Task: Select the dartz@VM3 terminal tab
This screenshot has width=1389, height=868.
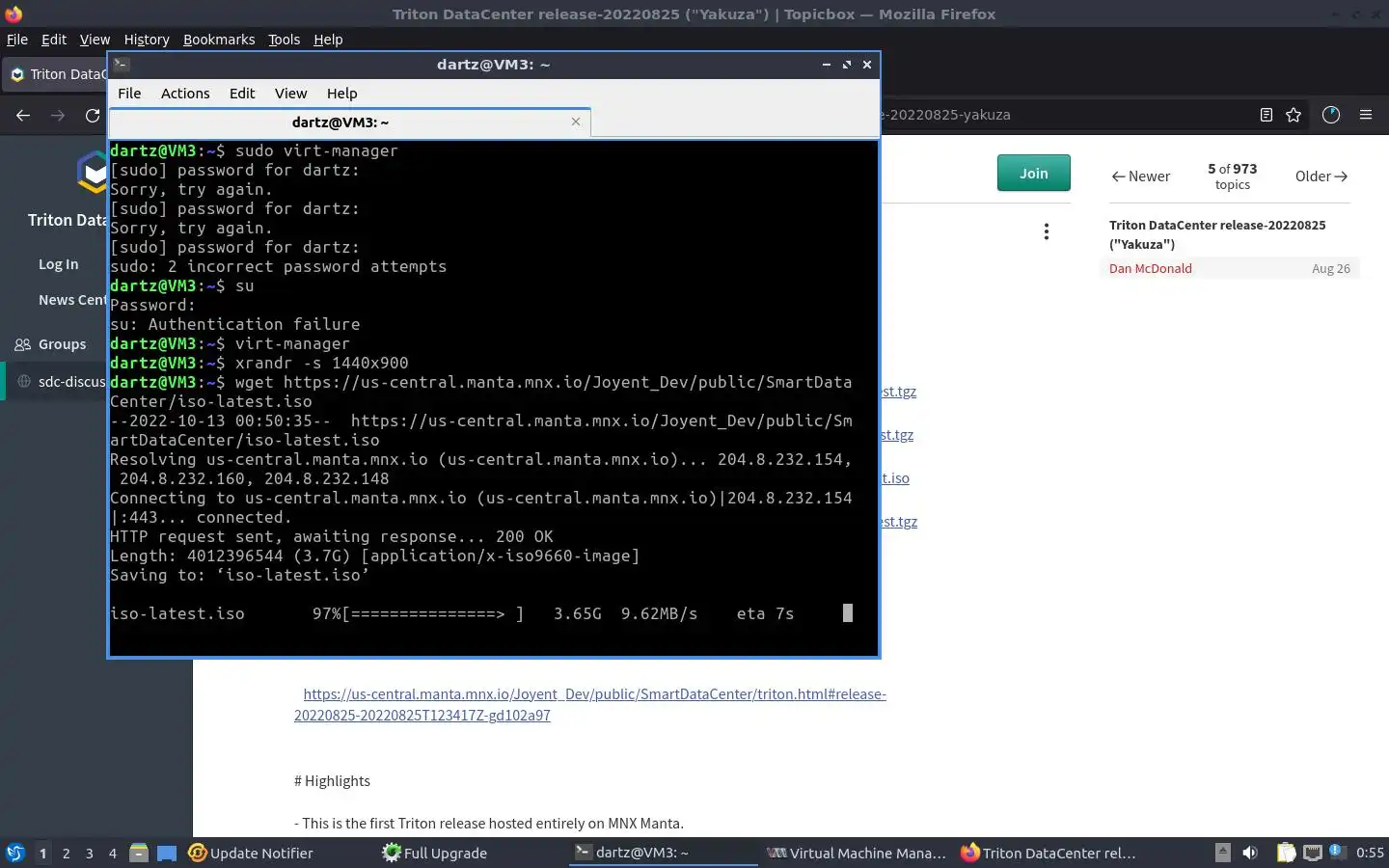Action: tap(349, 122)
